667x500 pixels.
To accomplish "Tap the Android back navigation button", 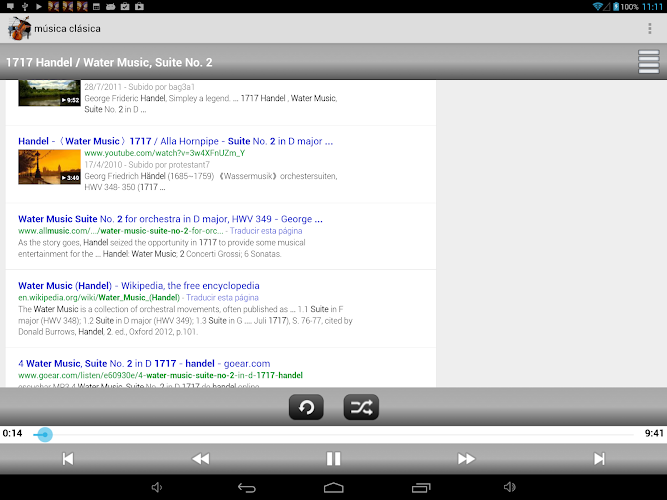I will (x=247, y=488).
